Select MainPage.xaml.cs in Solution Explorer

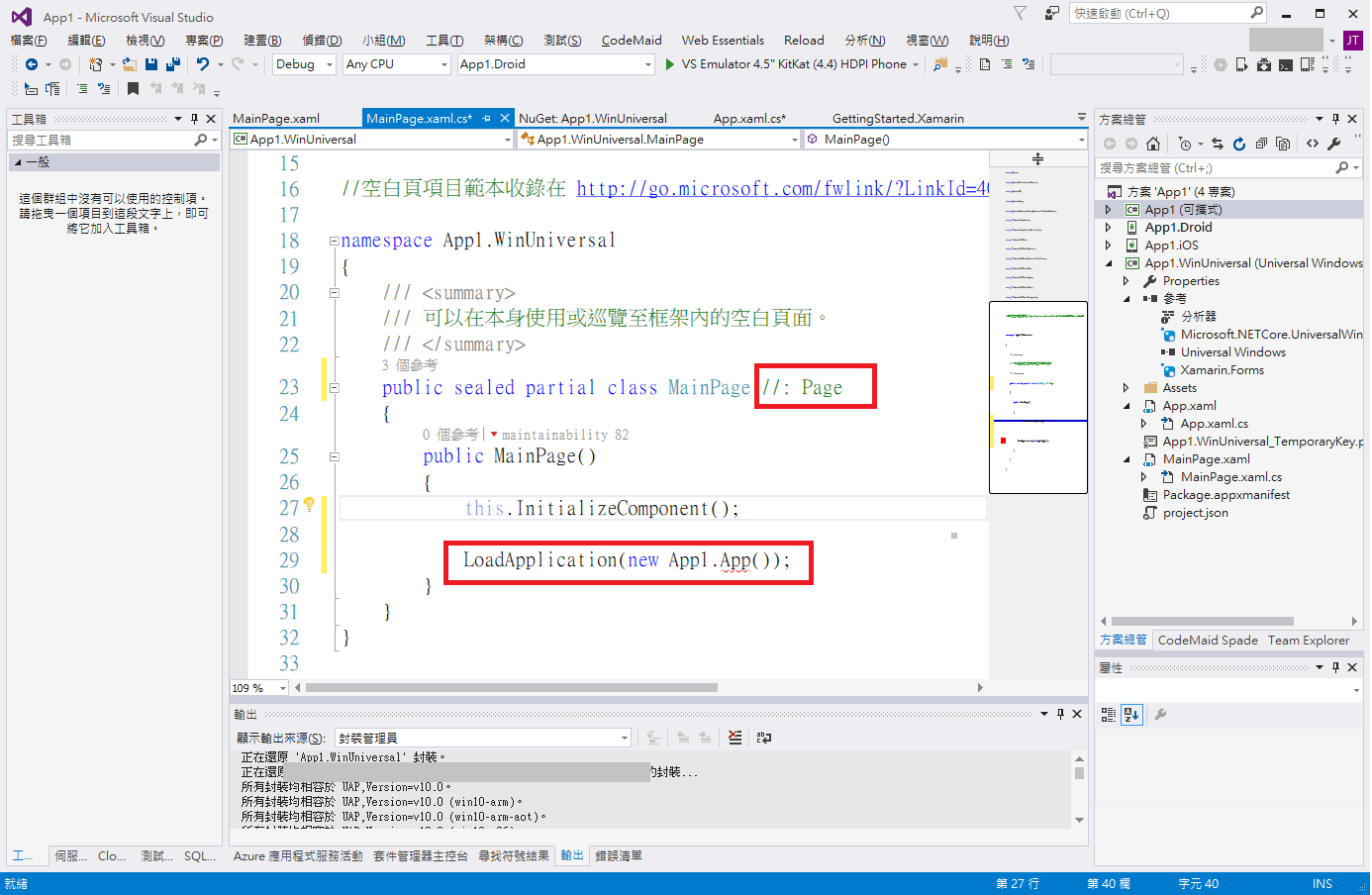pos(1231,477)
